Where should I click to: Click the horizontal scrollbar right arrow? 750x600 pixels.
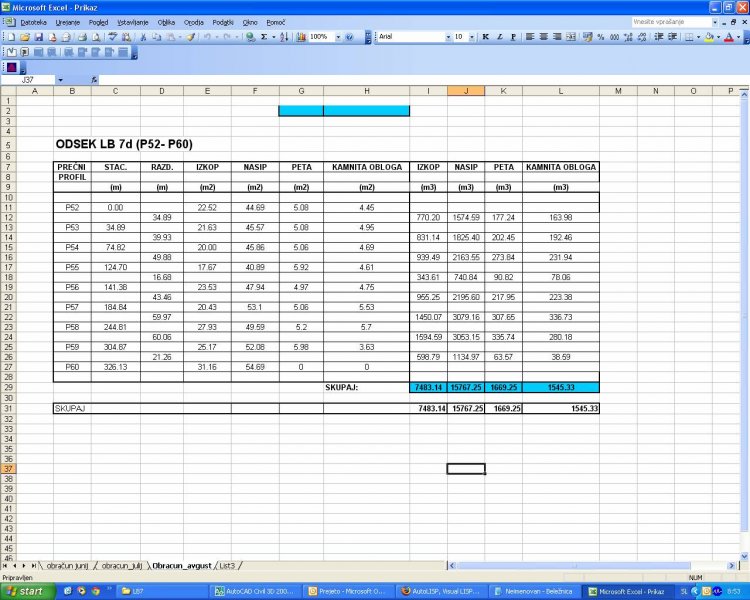pos(731,566)
